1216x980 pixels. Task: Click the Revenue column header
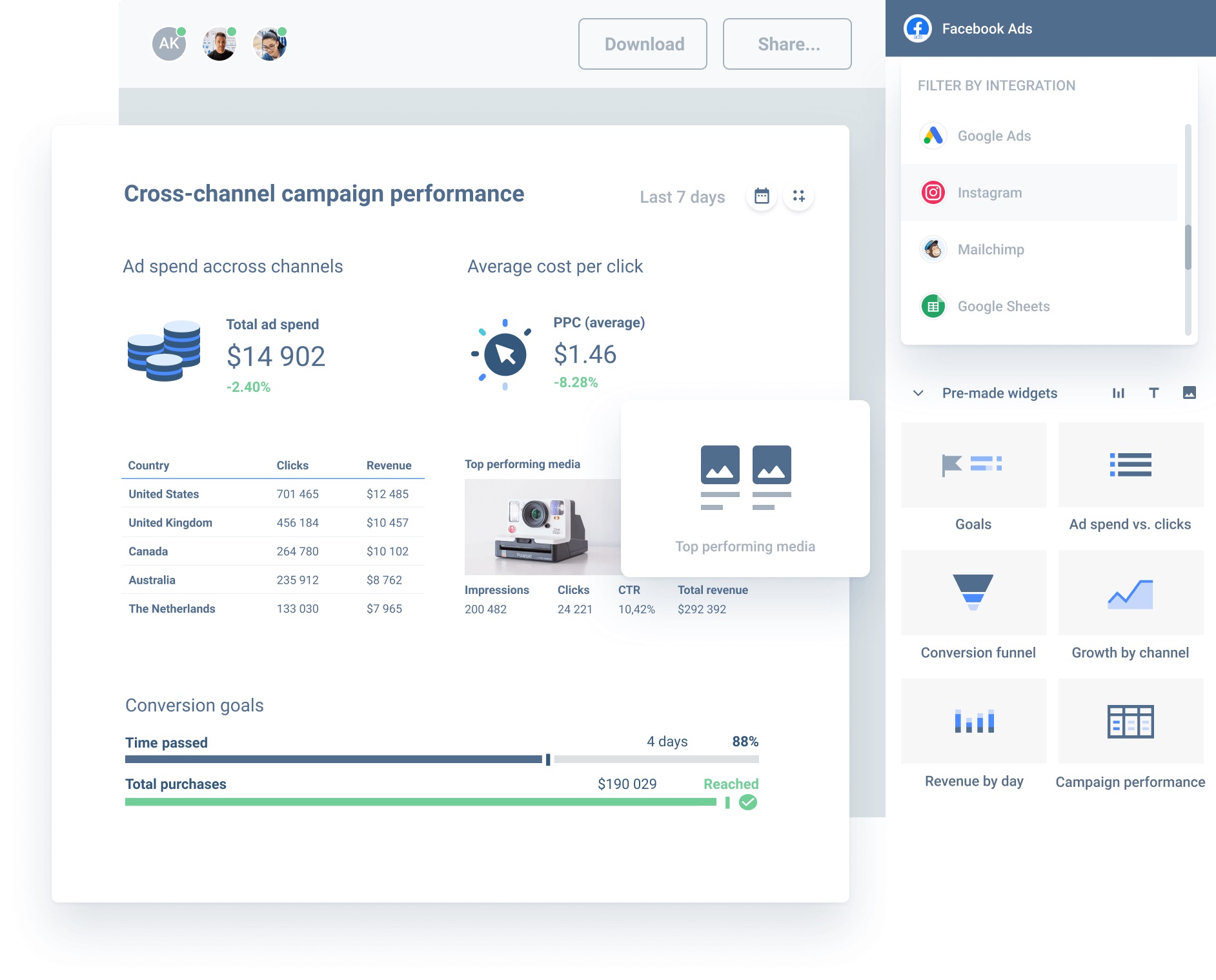(389, 465)
